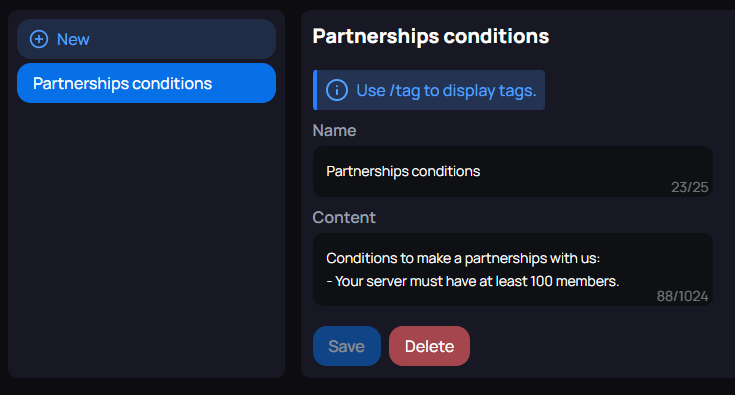The height and width of the screenshot is (395, 735).
Task: Click the 23/25 character counter
Action: pyautogui.click(x=689, y=187)
